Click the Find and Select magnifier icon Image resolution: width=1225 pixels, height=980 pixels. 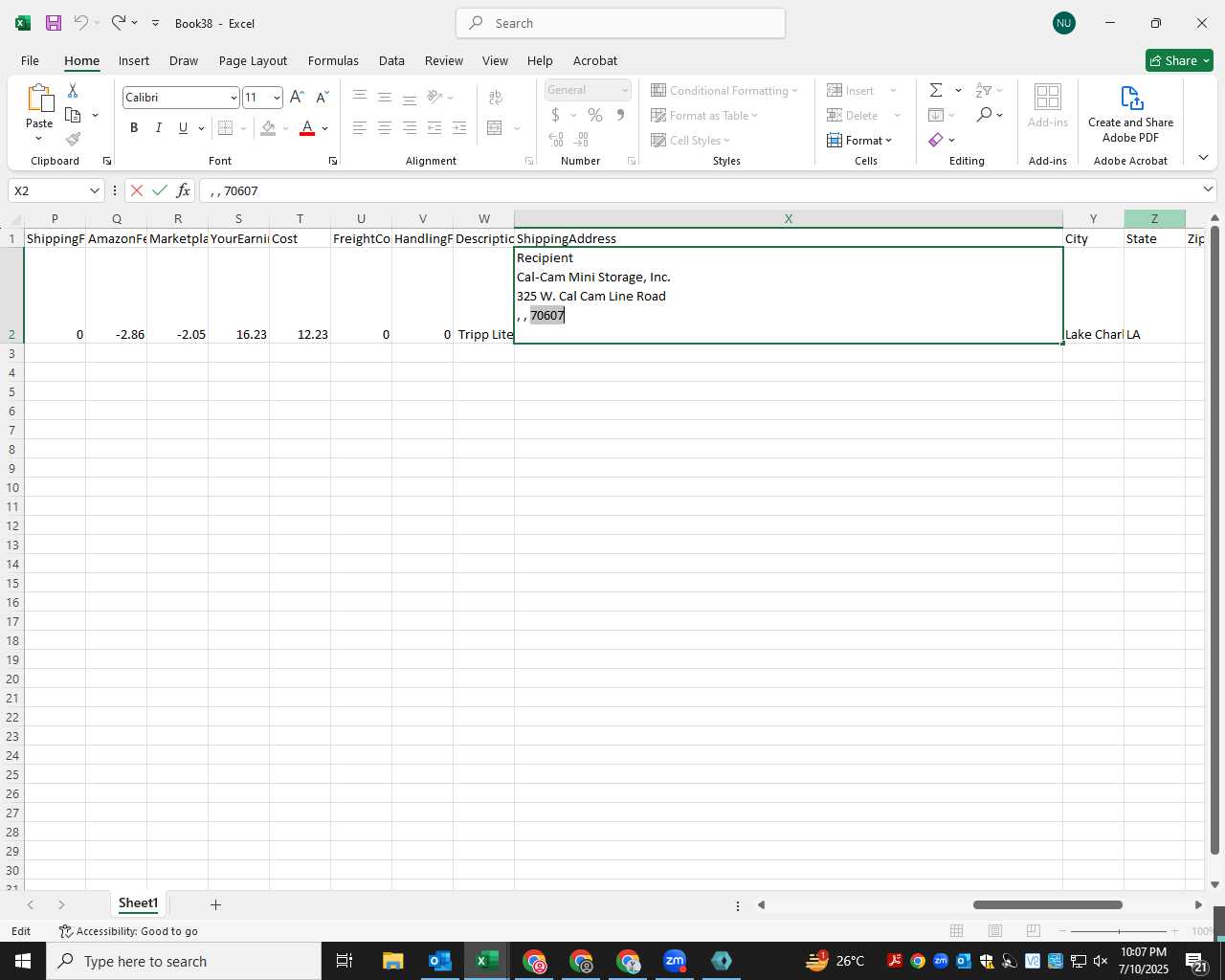(984, 115)
